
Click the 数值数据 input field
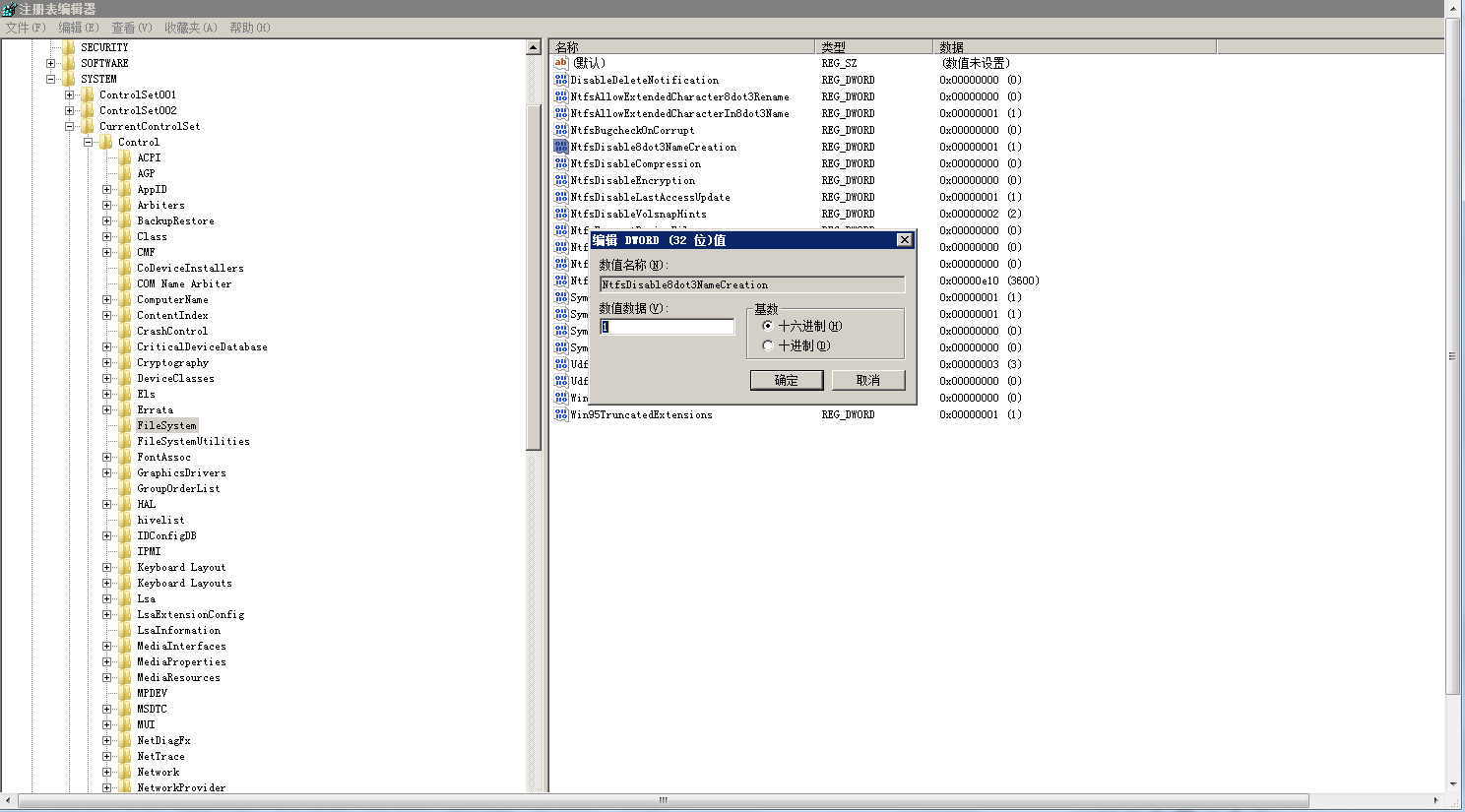(668, 327)
